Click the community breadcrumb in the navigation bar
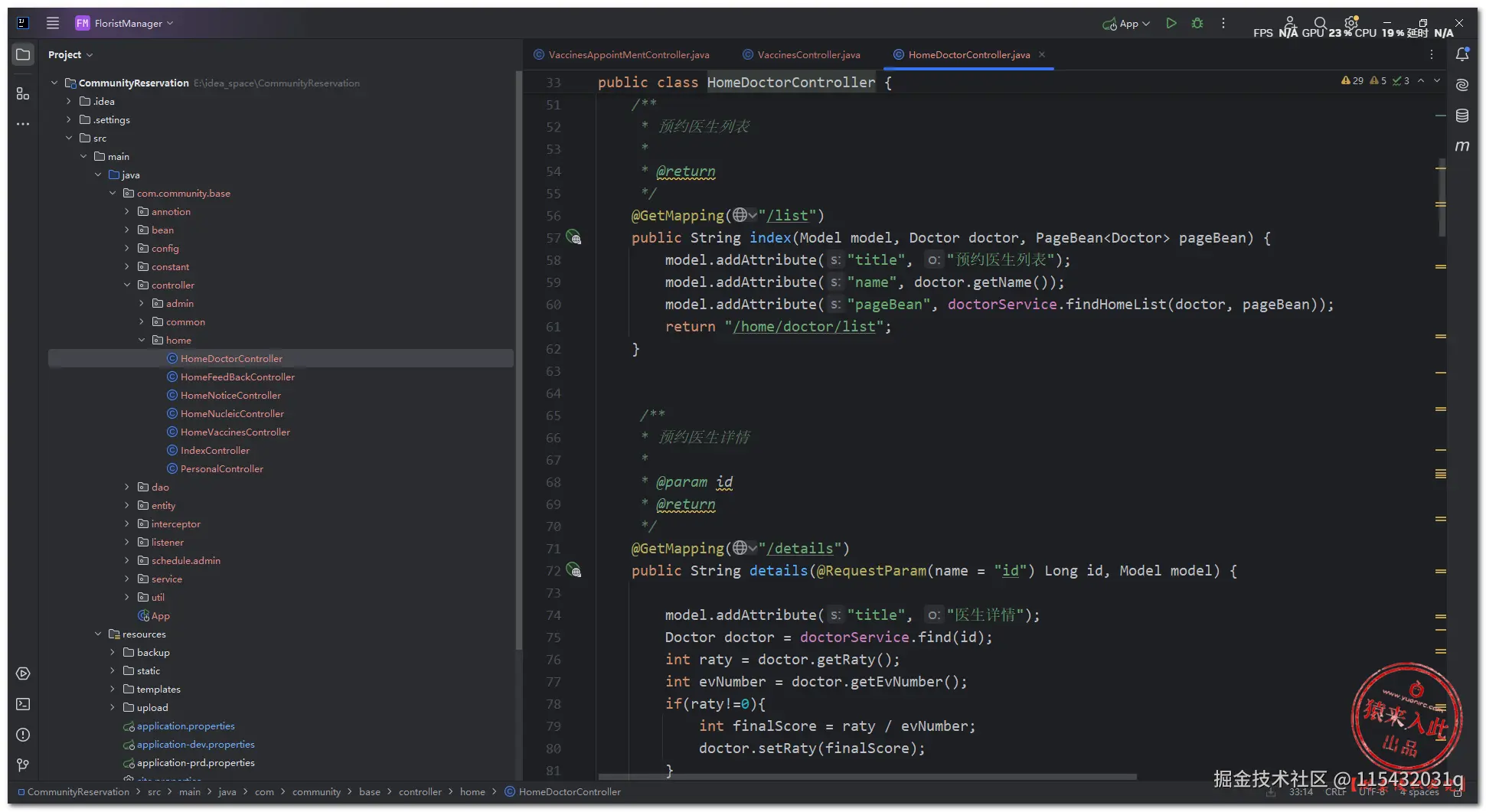The image size is (1486, 812). [x=316, y=791]
